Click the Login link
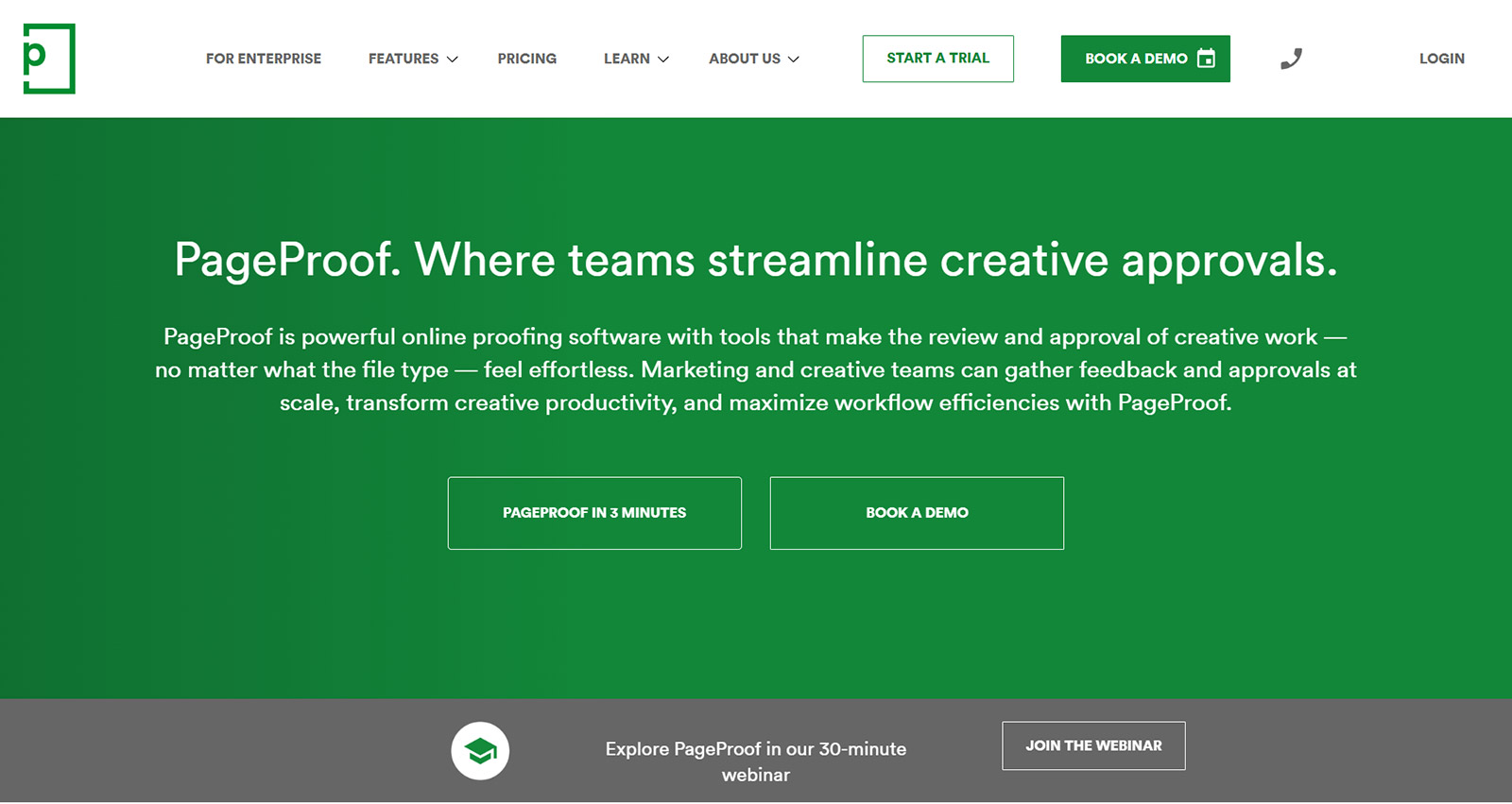The width and height of the screenshot is (1512, 804). pos(1442,59)
